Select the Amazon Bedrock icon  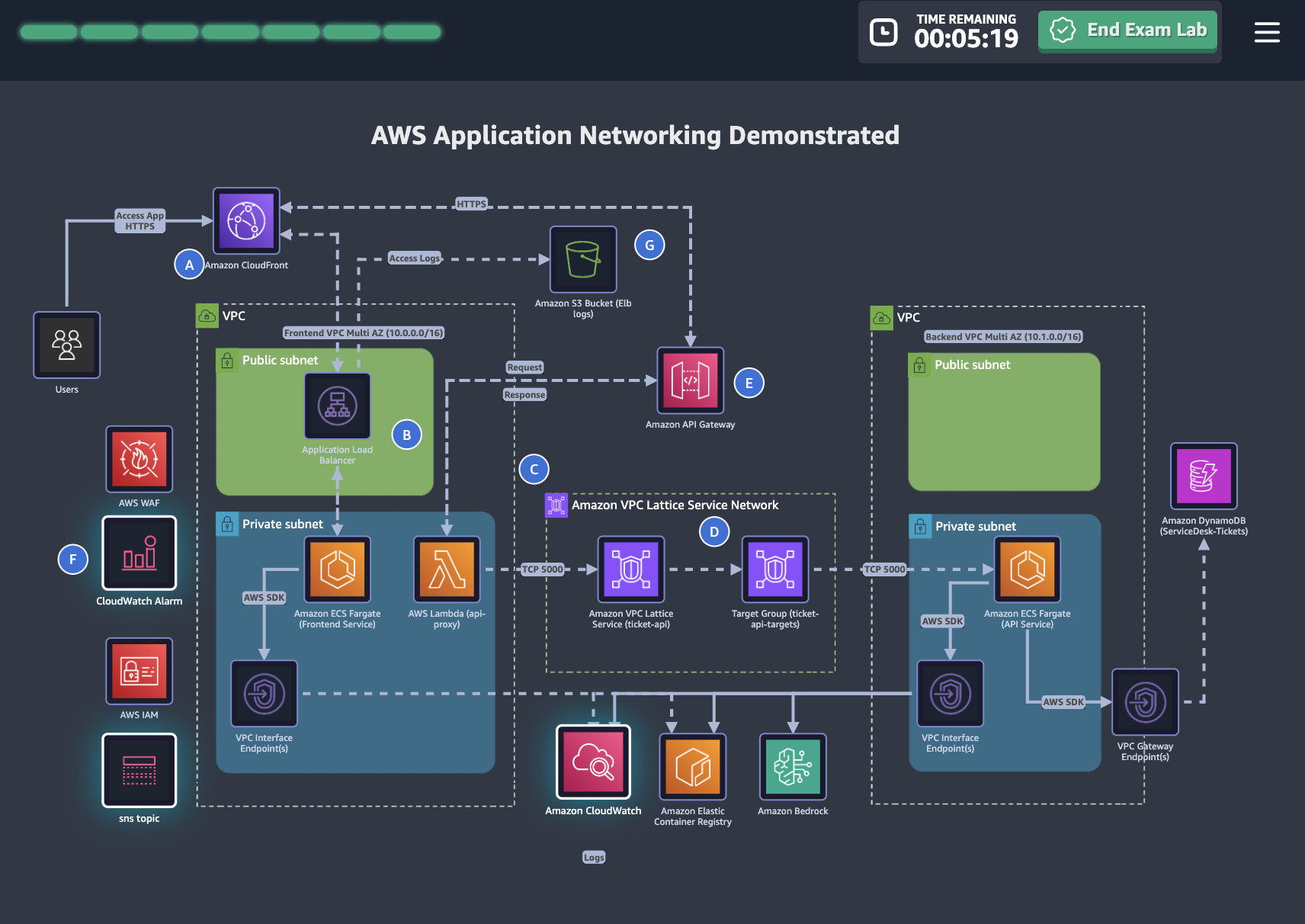click(x=794, y=767)
